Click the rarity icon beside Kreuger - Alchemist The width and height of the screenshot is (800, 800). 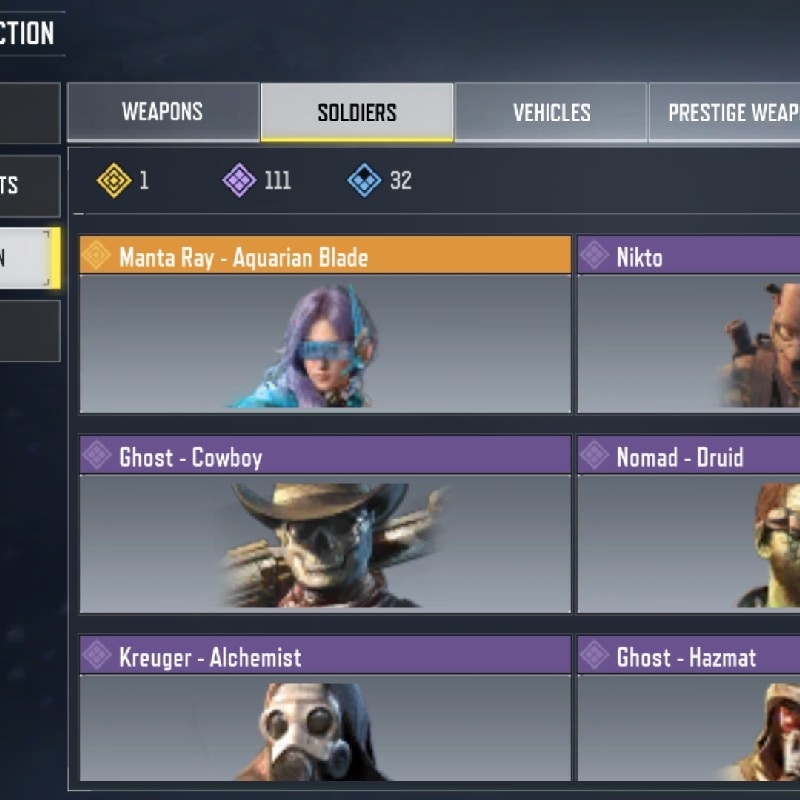pyautogui.click(x=96, y=655)
